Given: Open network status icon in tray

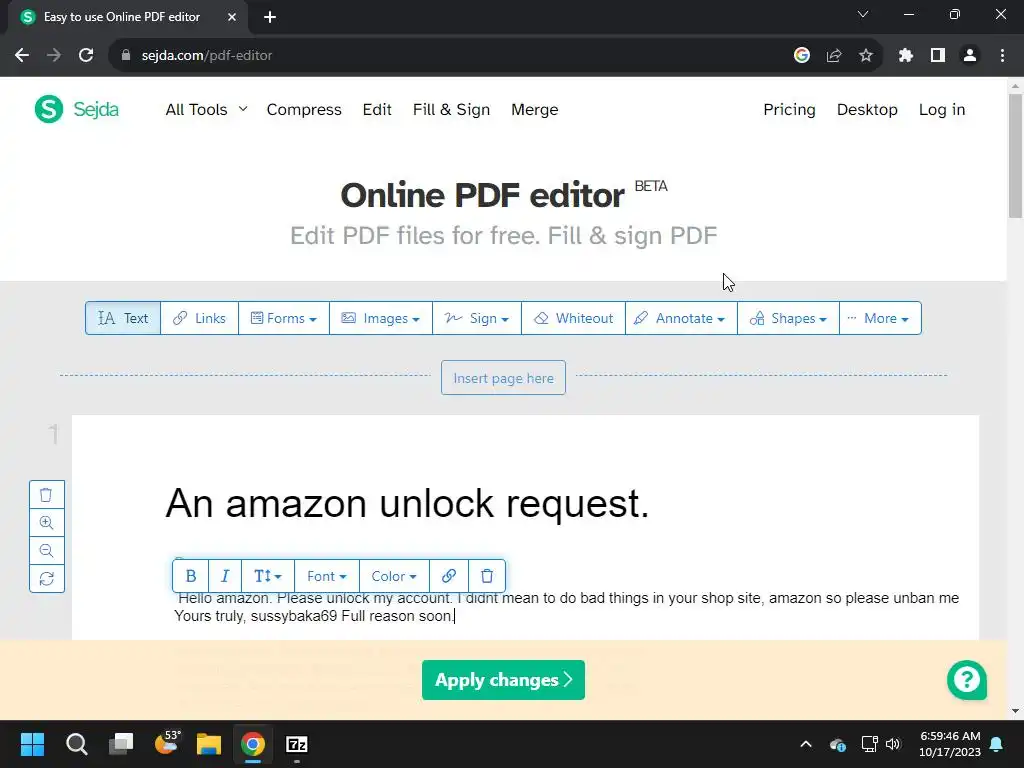Looking at the screenshot, I should [869, 744].
